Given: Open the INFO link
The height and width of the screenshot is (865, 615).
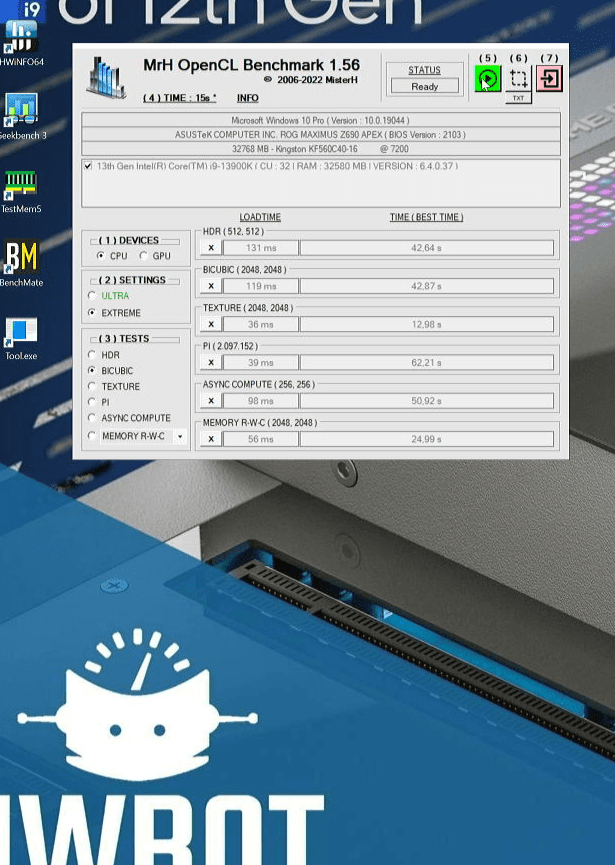Looking at the screenshot, I should pyautogui.click(x=248, y=98).
